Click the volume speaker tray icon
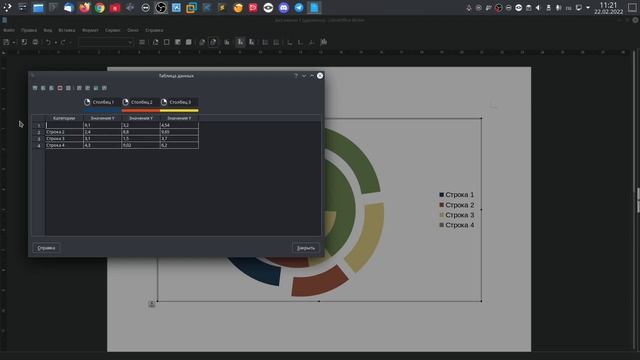Viewport: 640px width, 360px height. (x=538, y=8)
